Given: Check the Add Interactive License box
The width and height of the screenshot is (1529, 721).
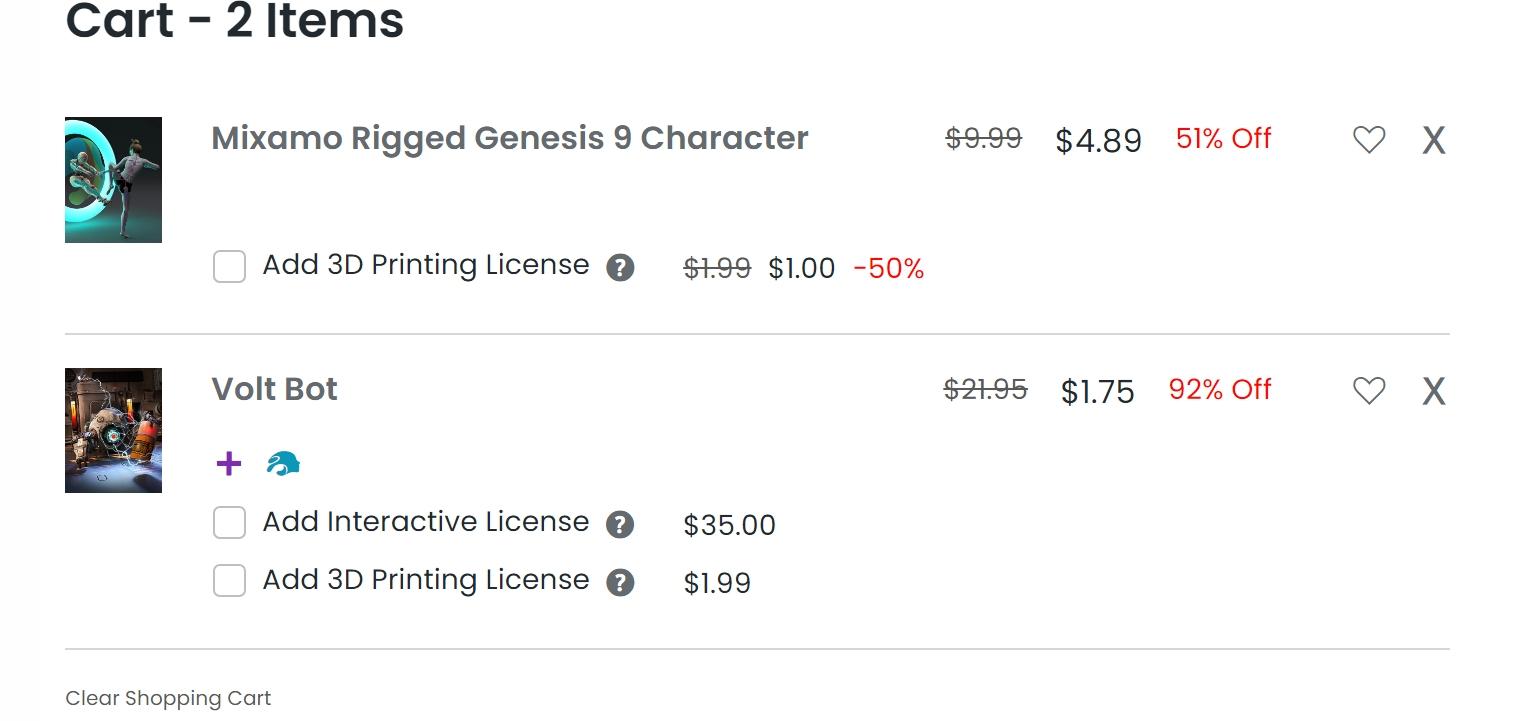Looking at the screenshot, I should coord(229,523).
